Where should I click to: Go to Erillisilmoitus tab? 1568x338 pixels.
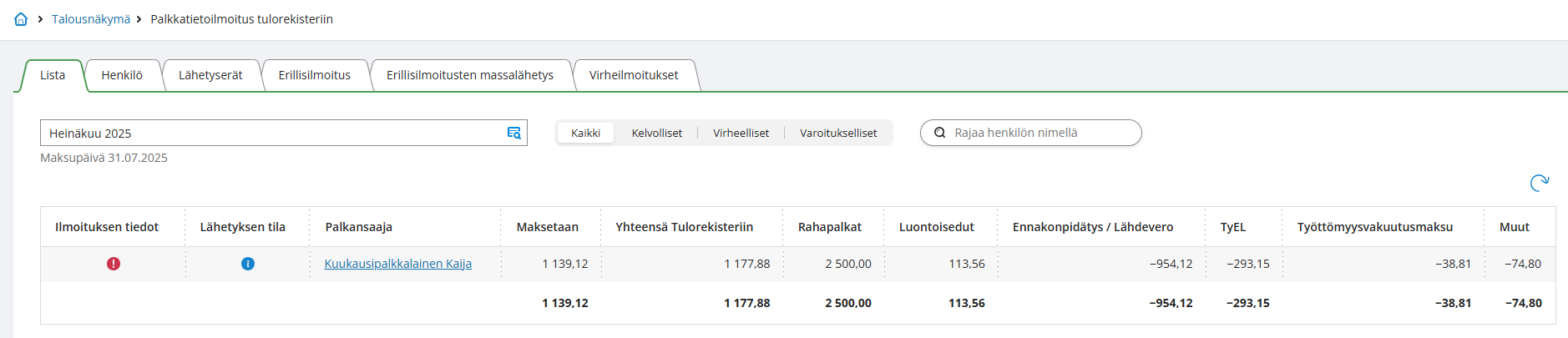pyautogui.click(x=314, y=75)
